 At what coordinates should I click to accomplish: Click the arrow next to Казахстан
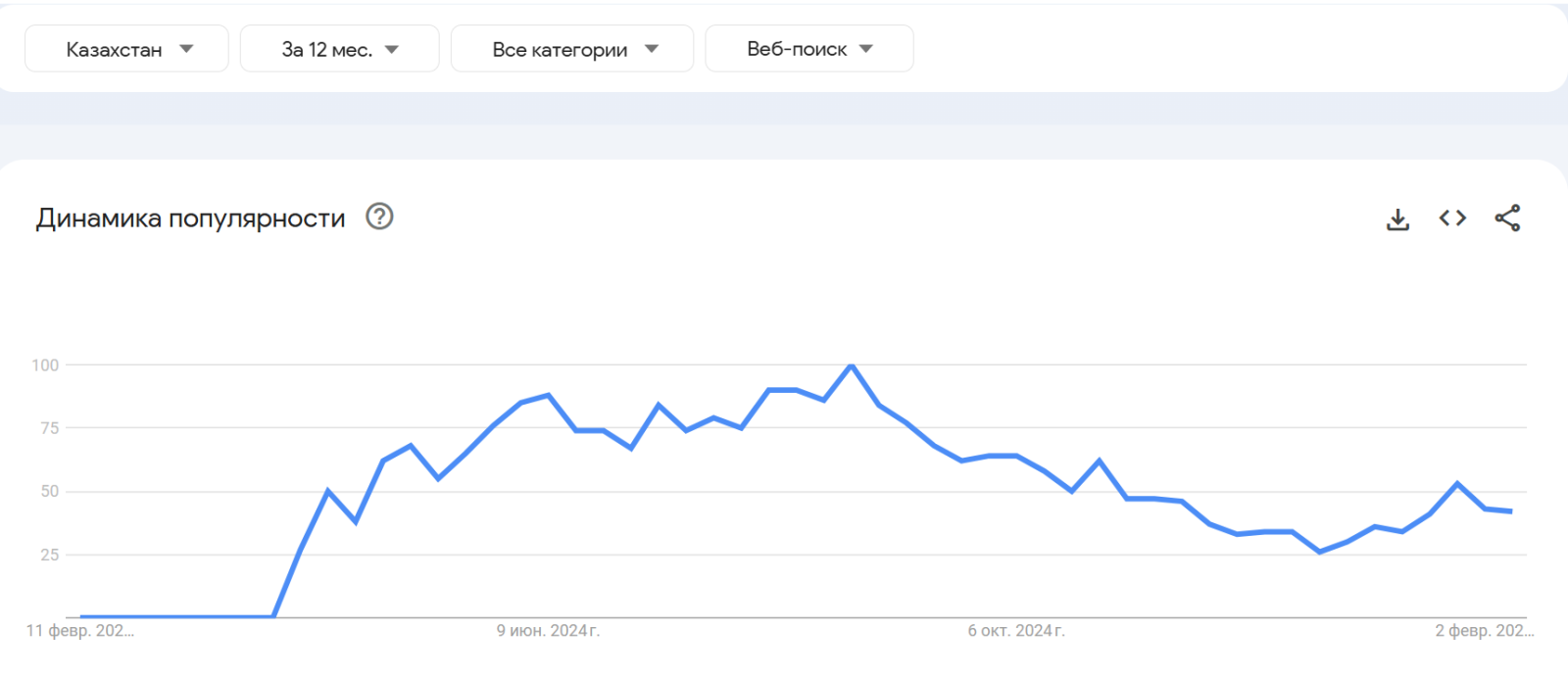click(x=186, y=49)
